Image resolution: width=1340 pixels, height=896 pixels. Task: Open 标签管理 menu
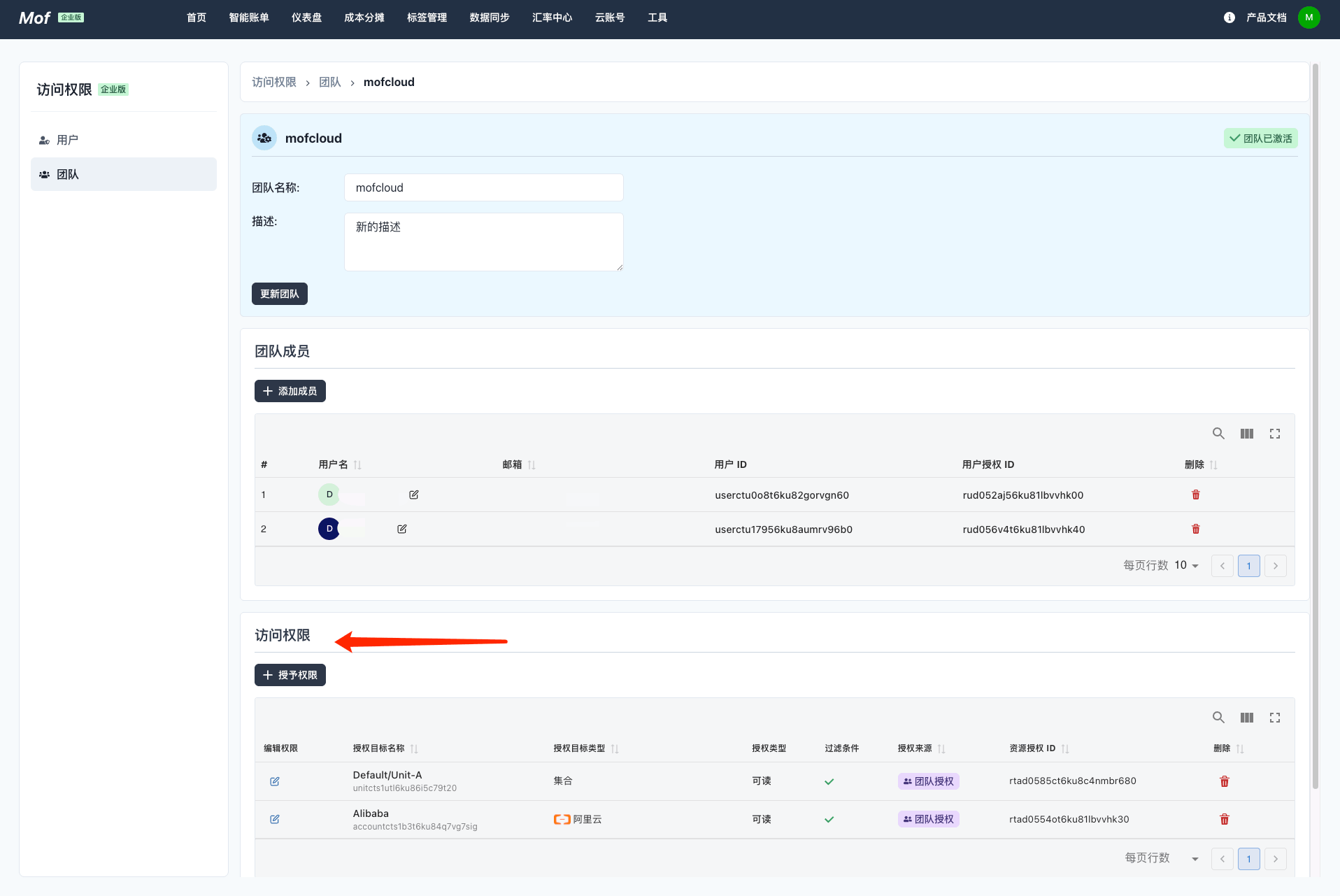click(x=427, y=17)
